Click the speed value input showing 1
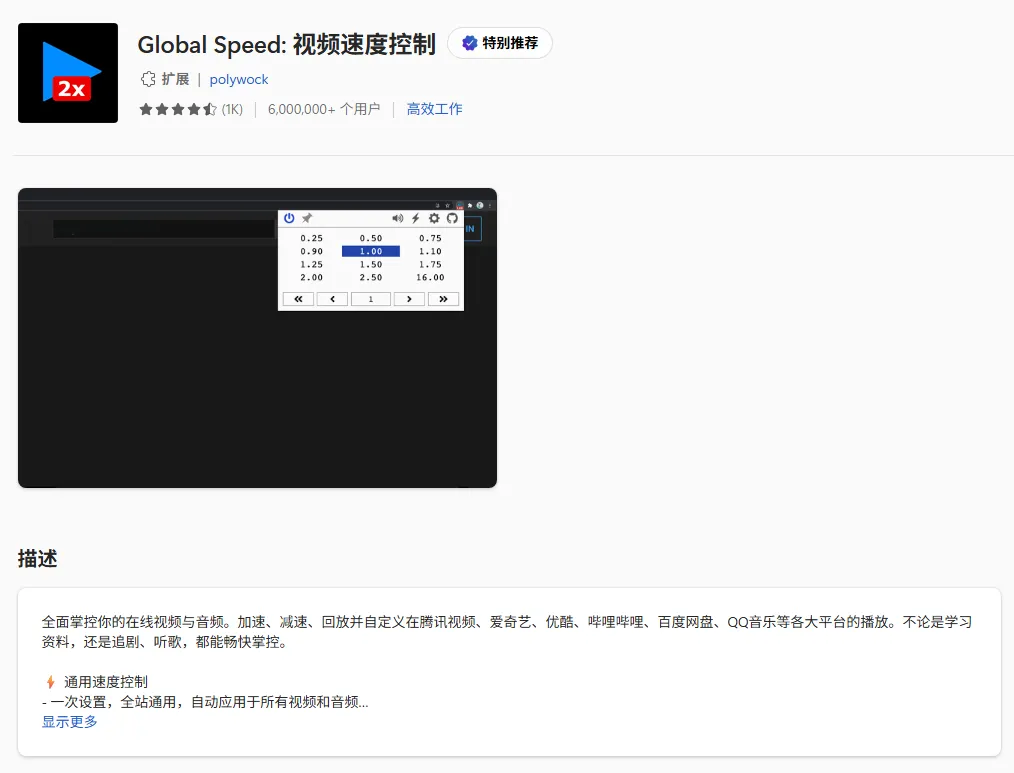 tap(371, 299)
